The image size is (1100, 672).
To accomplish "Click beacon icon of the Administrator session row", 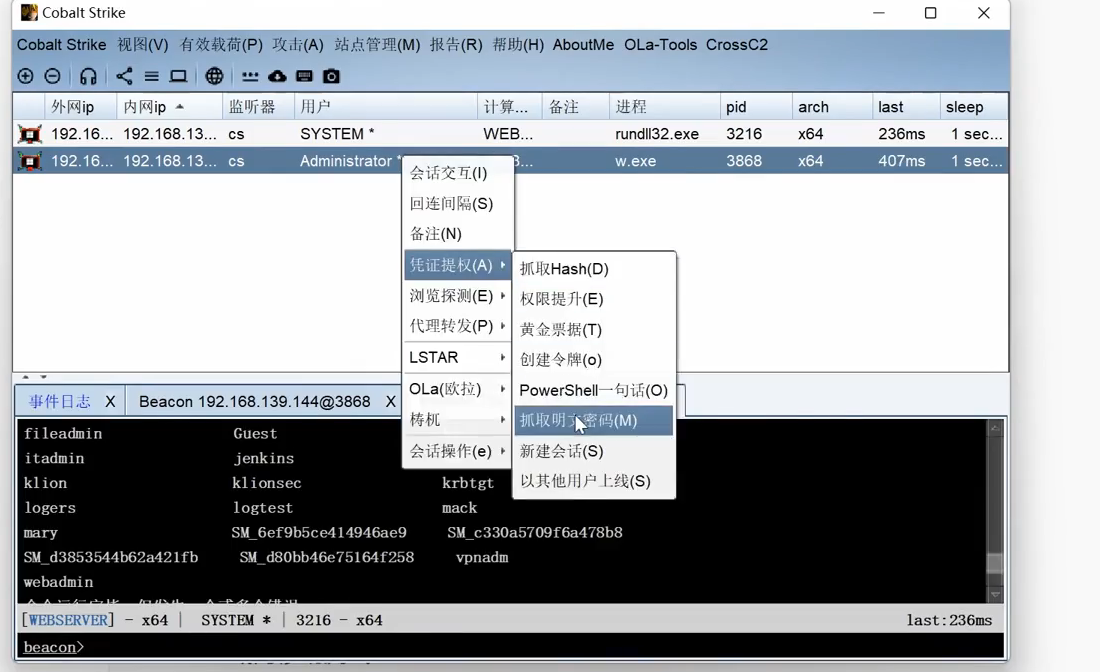I will click(x=29, y=161).
